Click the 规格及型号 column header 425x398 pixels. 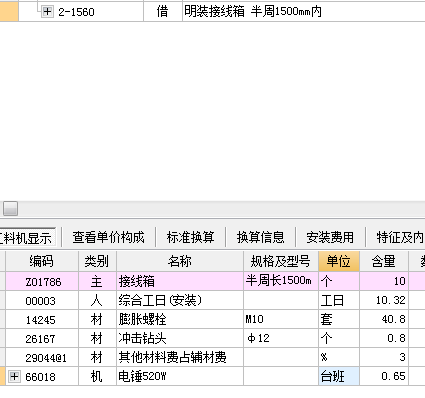click(281, 261)
